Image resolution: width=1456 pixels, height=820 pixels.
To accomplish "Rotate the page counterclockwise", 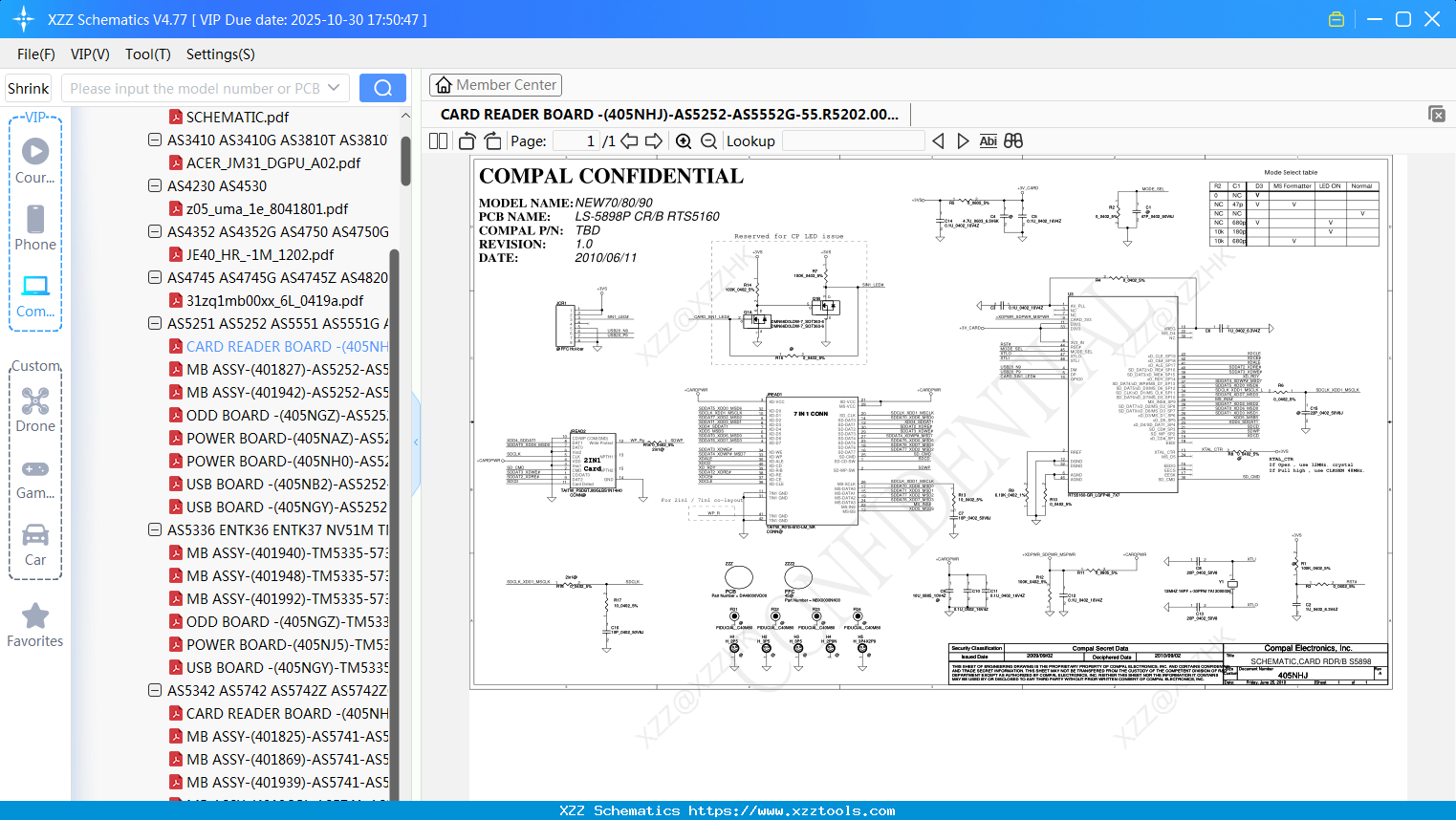I will [467, 140].
